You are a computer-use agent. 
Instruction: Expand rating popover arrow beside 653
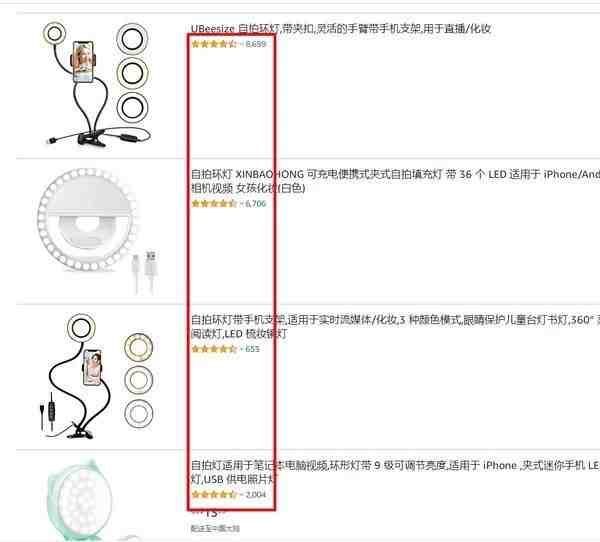click(241, 349)
